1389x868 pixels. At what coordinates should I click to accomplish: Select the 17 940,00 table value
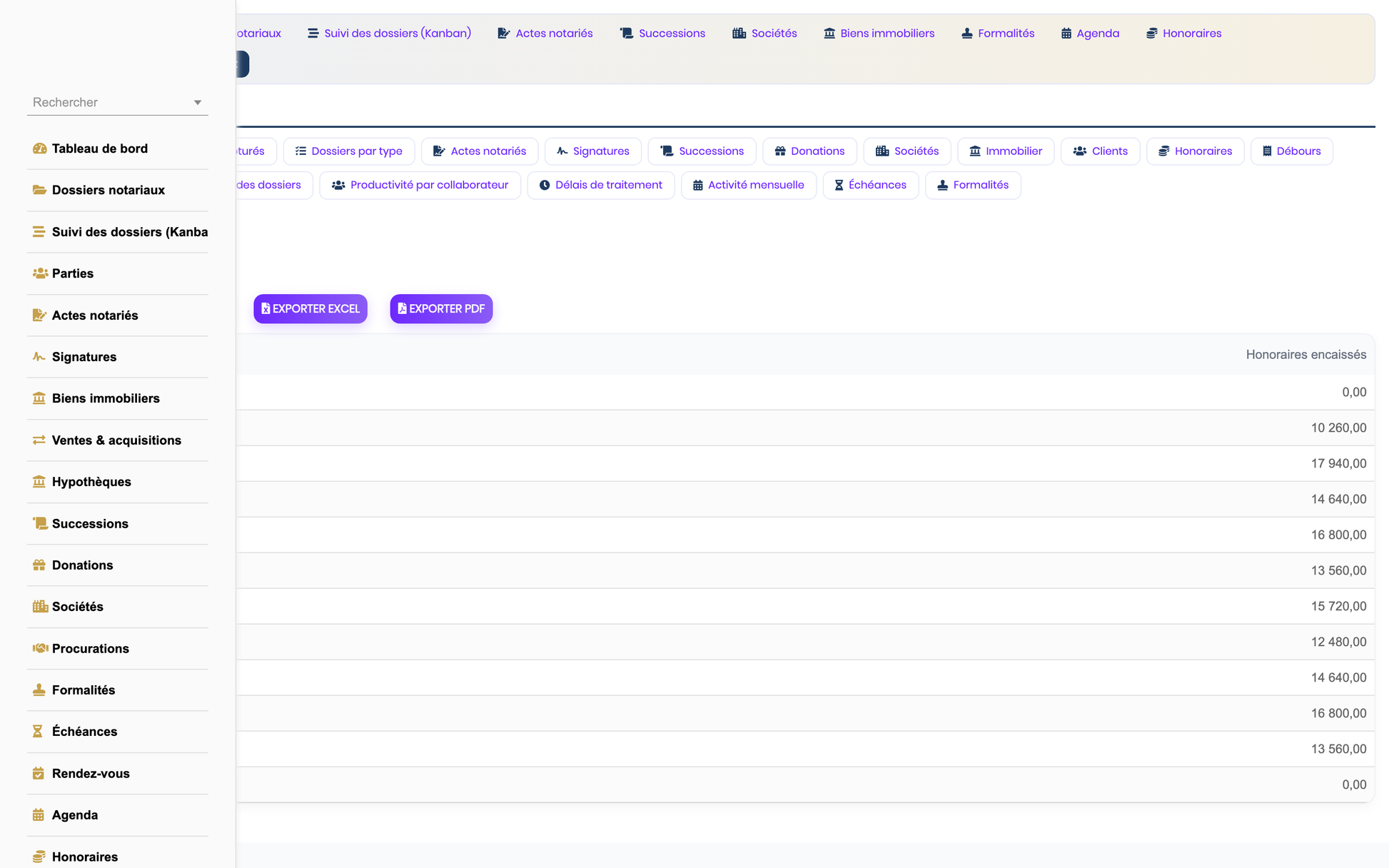click(x=1338, y=463)
